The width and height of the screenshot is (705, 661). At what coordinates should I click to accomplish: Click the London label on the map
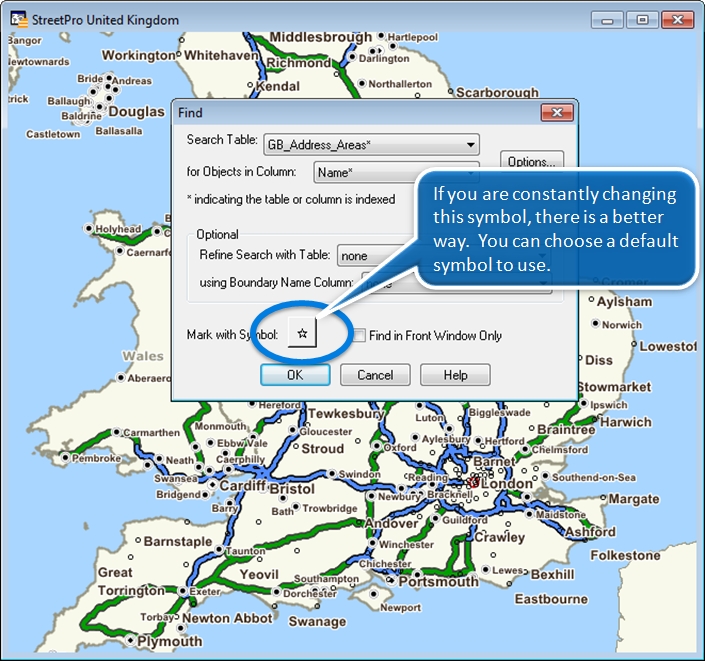click(507, 484)
